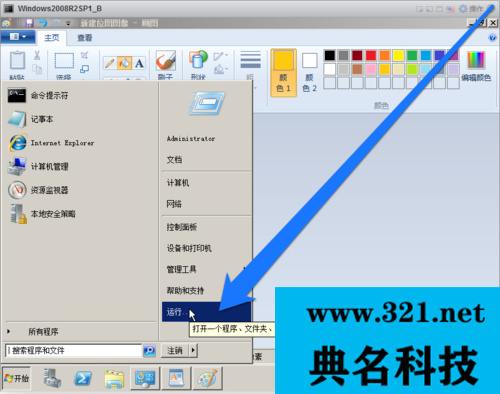Open the Paint application menu dropdown
The height and width of the screenshot is (394, 500).
pos(18,37)
